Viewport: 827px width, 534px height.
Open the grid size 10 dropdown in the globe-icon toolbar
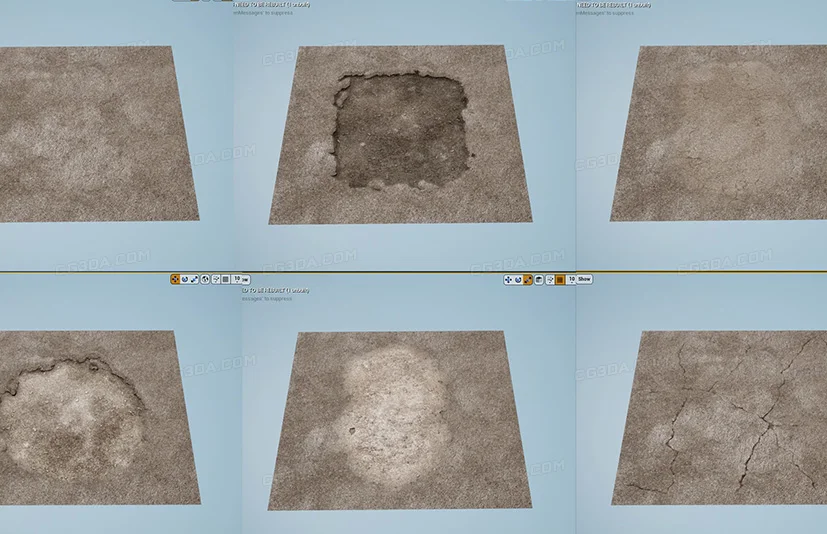[237, 279]
